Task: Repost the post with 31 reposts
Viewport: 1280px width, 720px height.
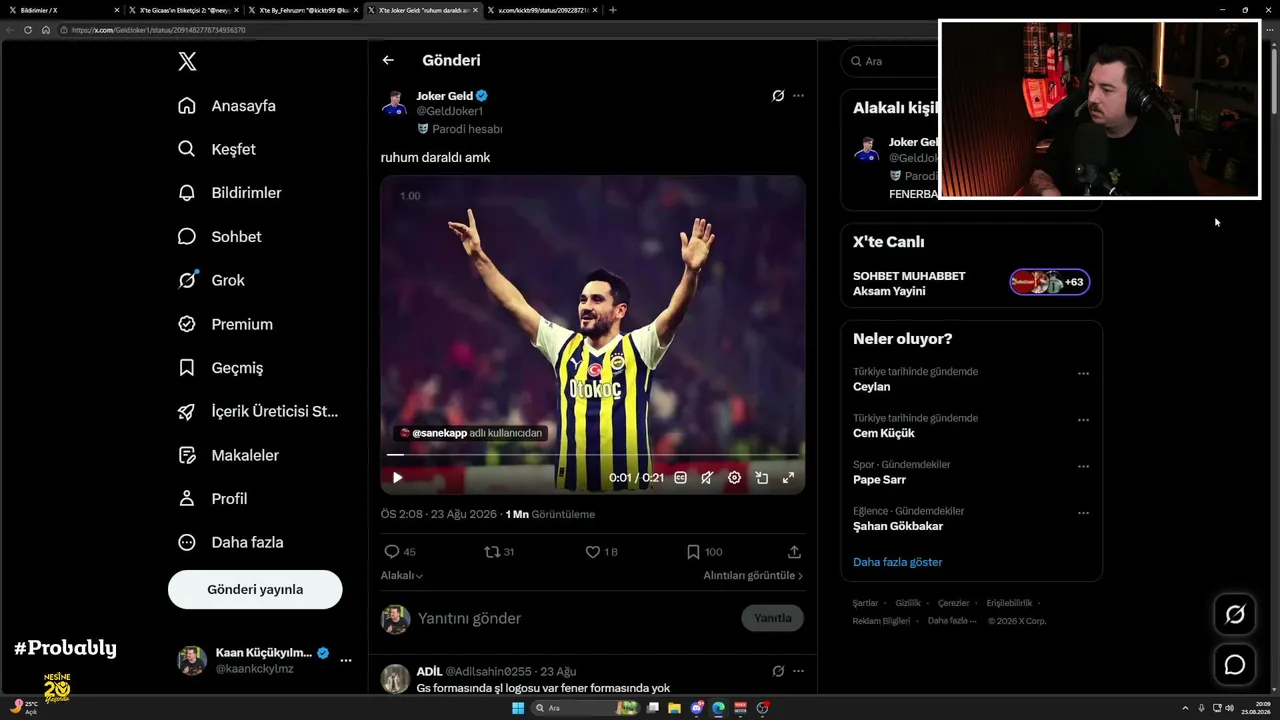Action: point(499,552)
